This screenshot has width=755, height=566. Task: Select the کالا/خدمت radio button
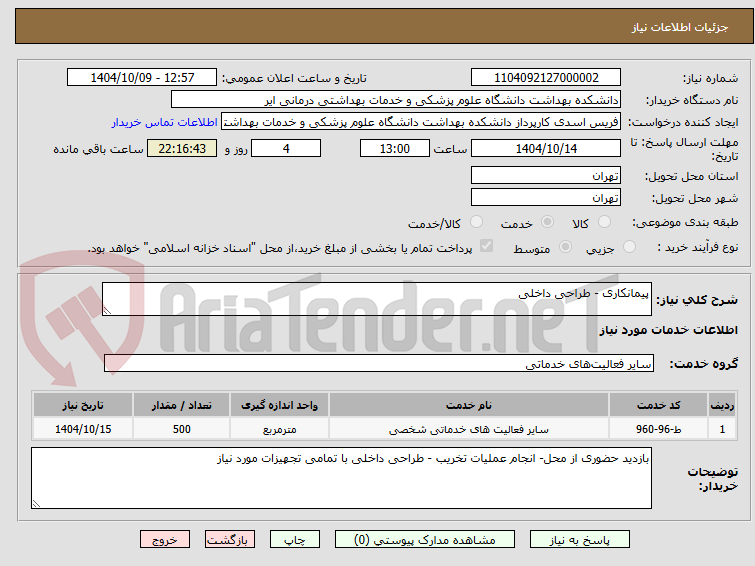[476, 222]
